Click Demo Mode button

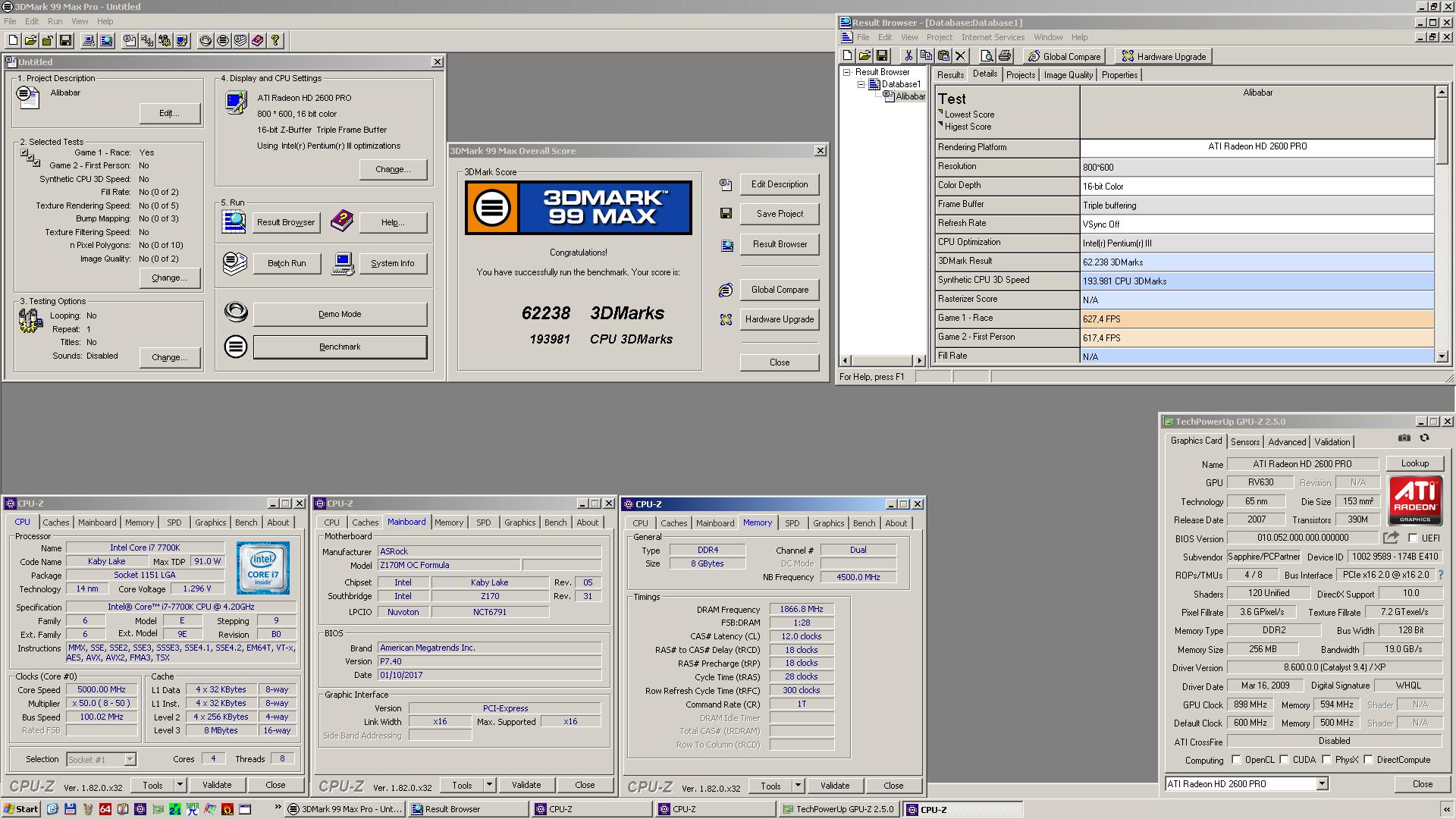[340, 314]
